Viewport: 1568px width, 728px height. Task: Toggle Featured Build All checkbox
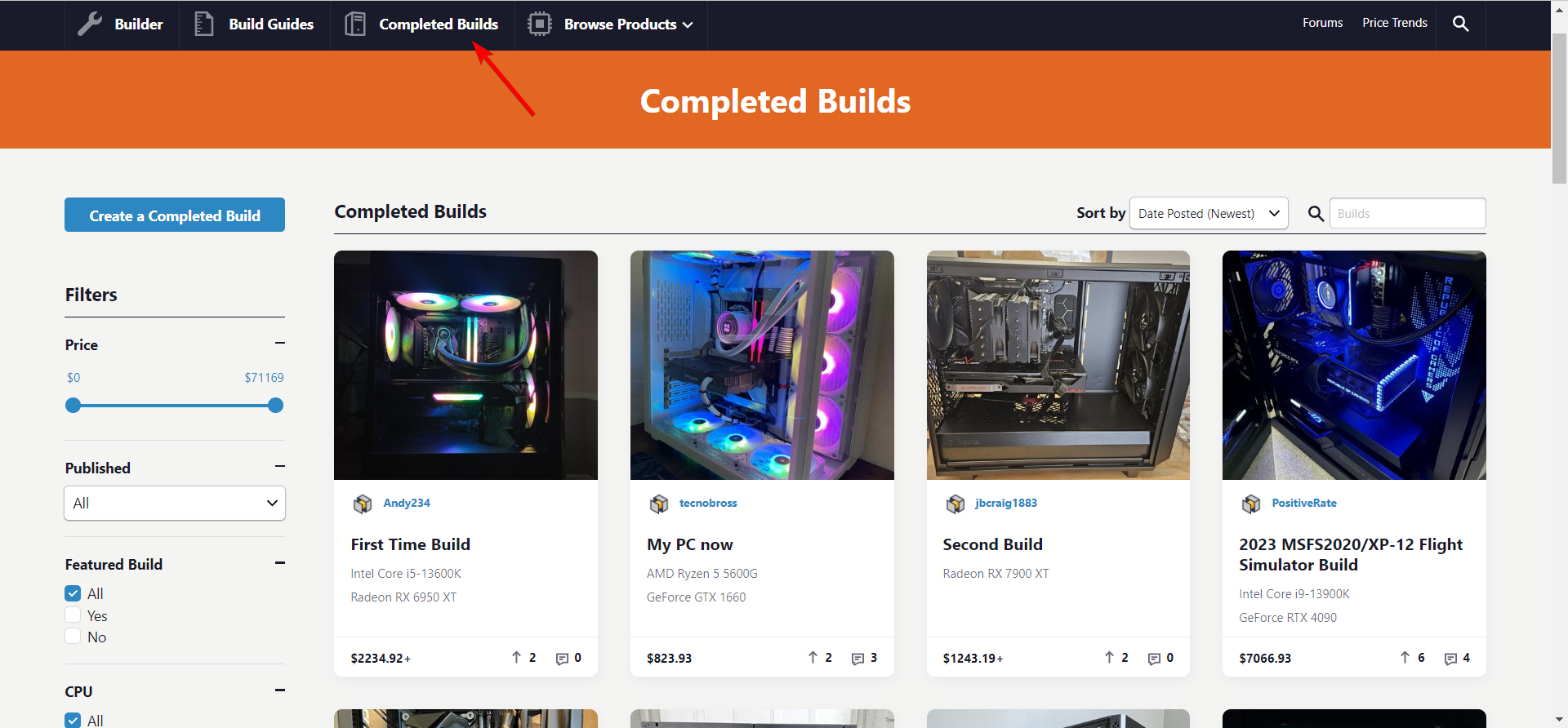tap(73, 593)
